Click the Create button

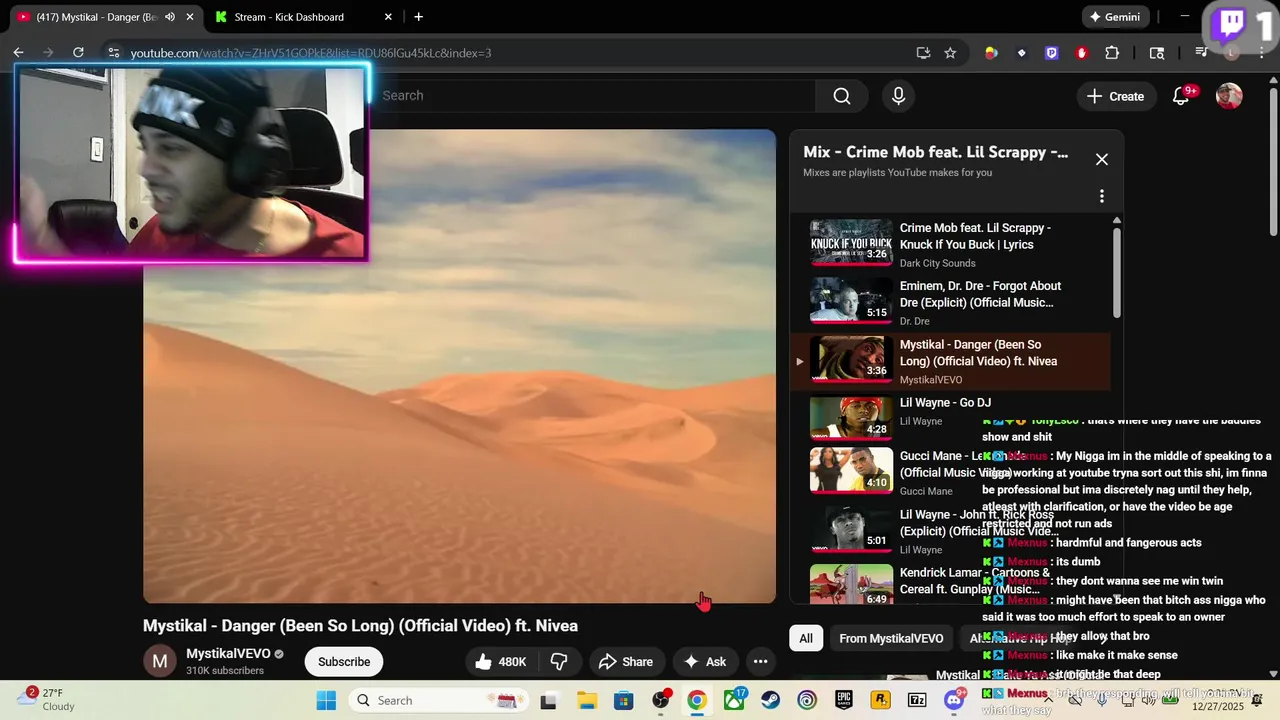click(x=1115, y=96)
